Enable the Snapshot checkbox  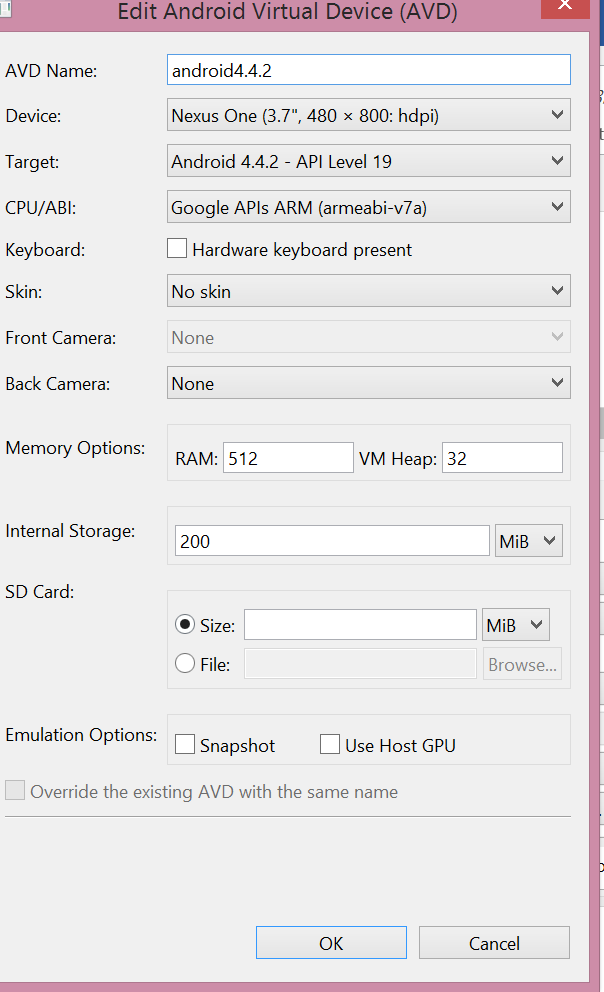tap(185, 745)
